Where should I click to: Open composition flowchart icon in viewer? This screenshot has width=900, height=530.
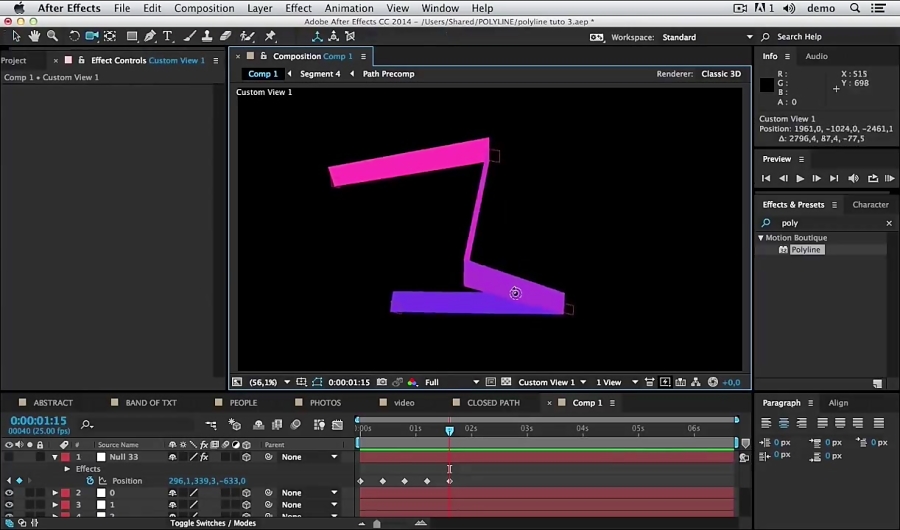tap(696, 382)
